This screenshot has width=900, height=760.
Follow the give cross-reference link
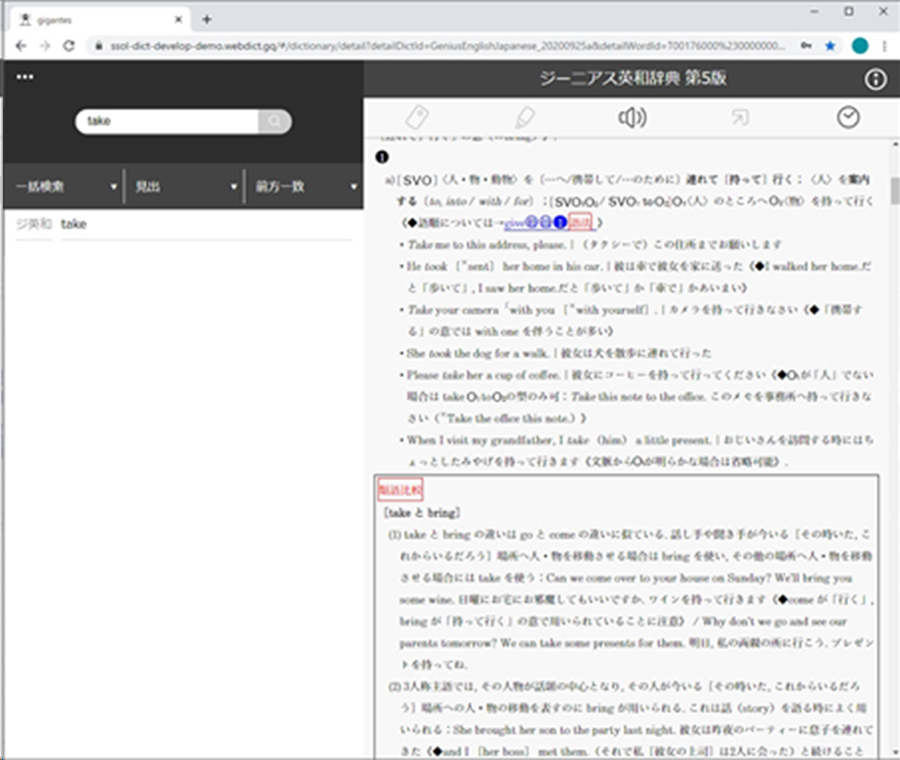coord(514,223)
